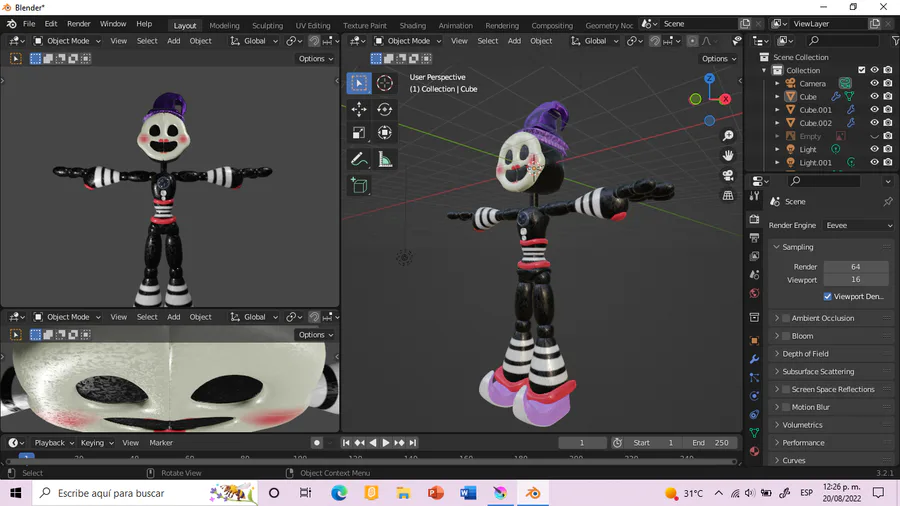
Task: Open the World properties tab
Action: click(754, 293)
